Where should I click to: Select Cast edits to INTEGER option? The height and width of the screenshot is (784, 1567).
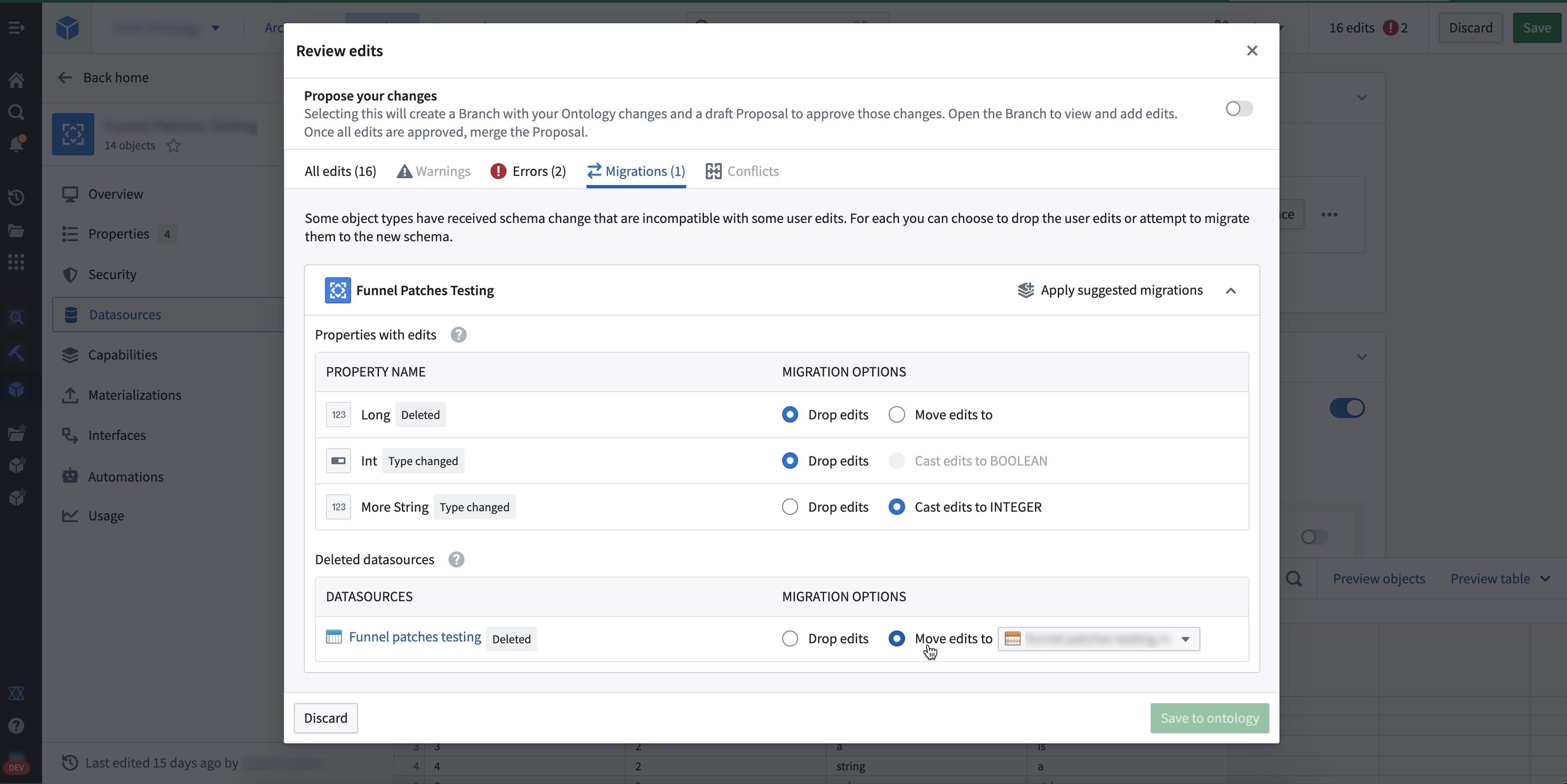coord(897,507)
